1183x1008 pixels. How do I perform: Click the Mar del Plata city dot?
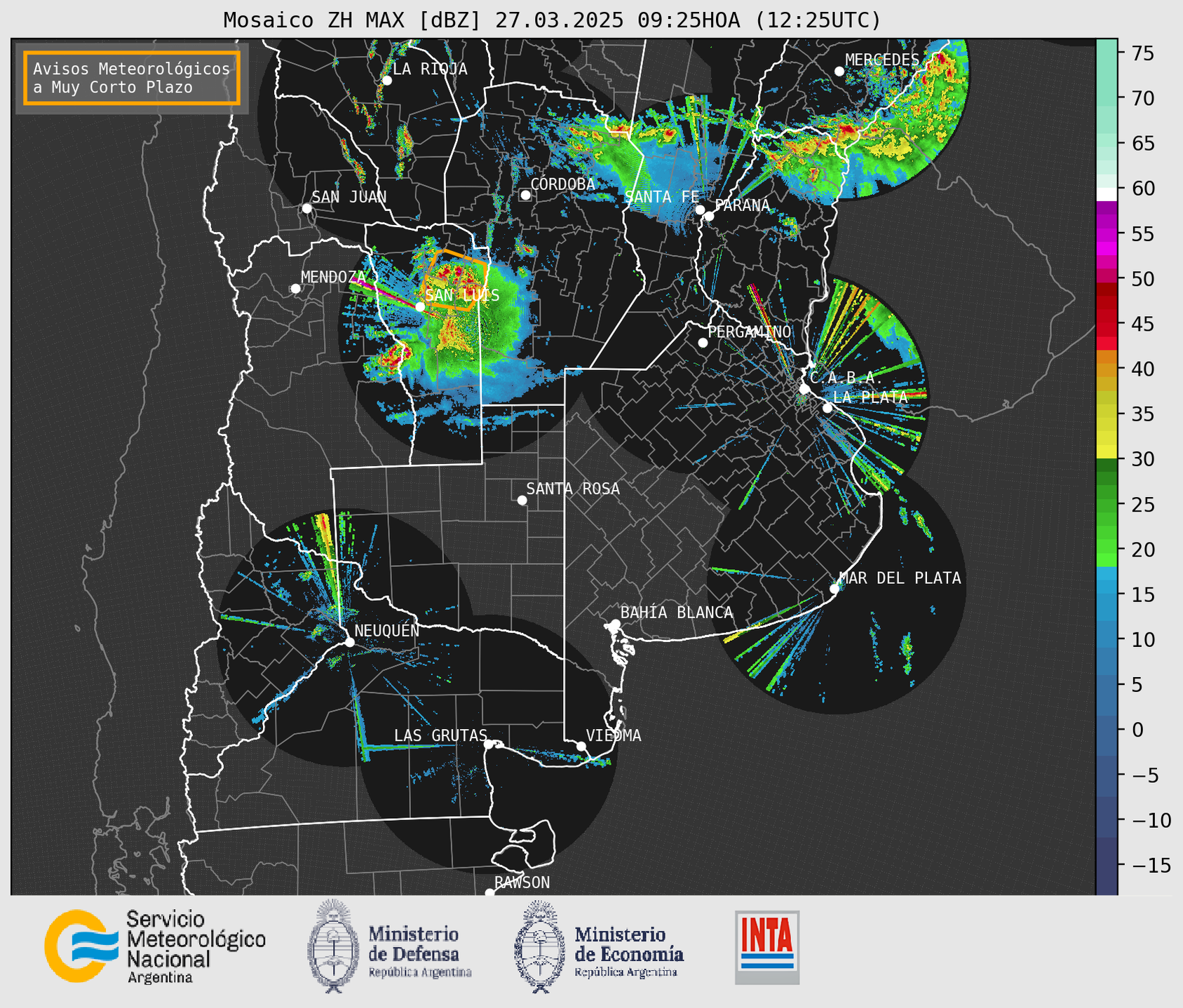coord(834,589)
